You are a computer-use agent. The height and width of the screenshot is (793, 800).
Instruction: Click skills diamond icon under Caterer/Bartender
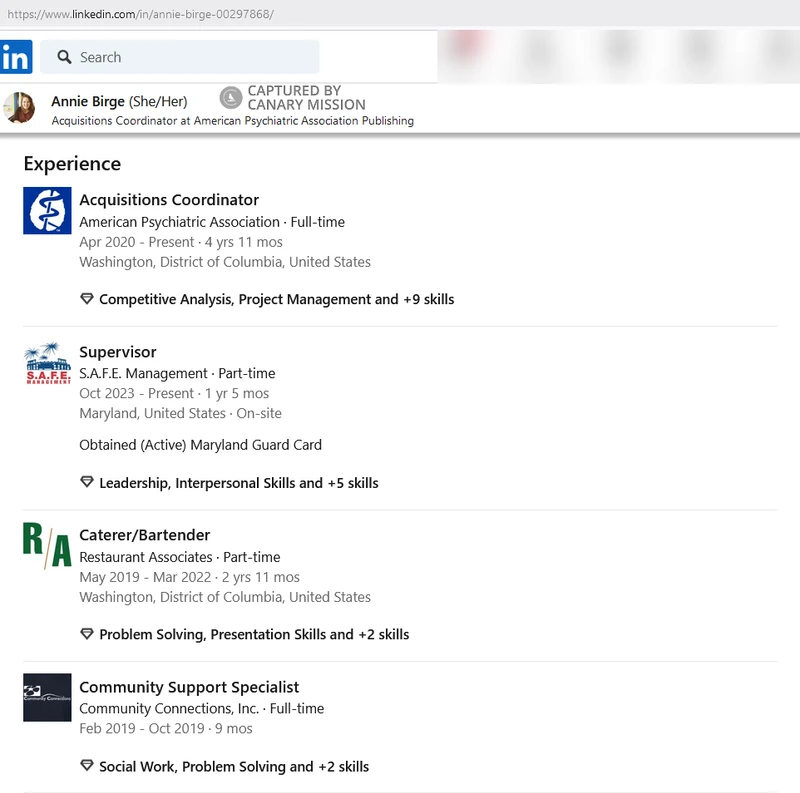coord(87,634)
